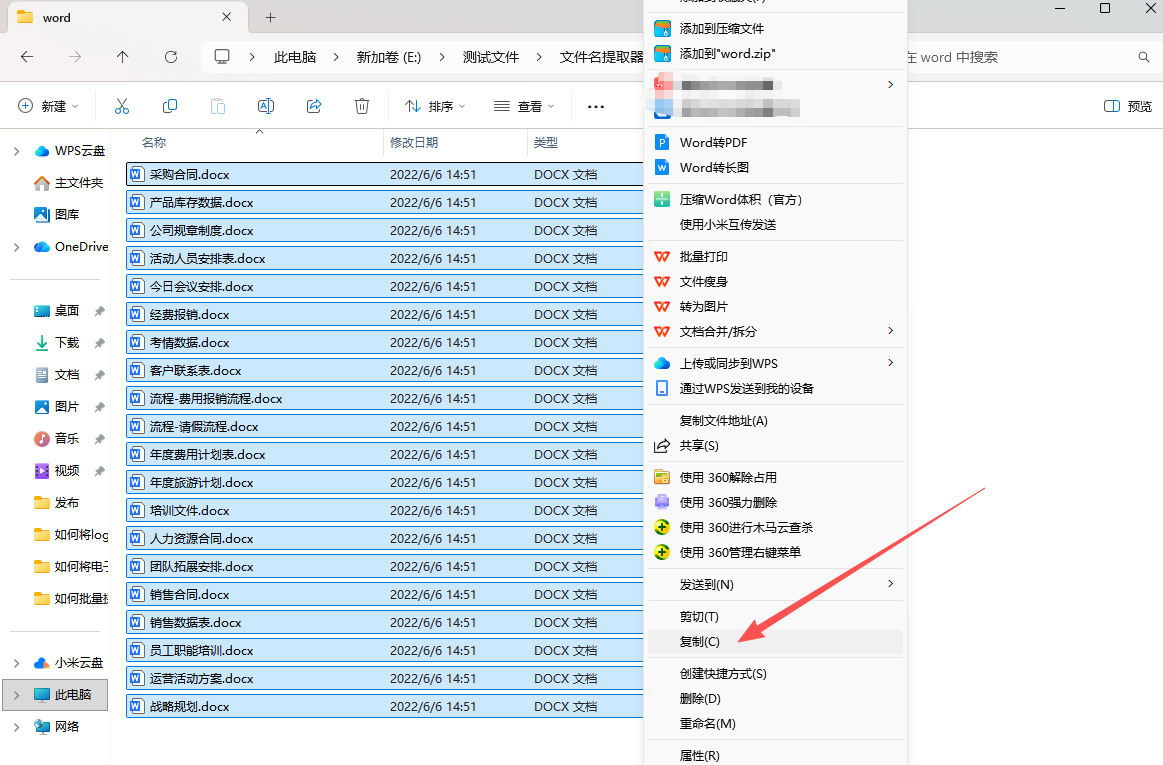1163x765 pixels.
Task: Open the 查看 view dropdown
Action: tap(524, 106)
